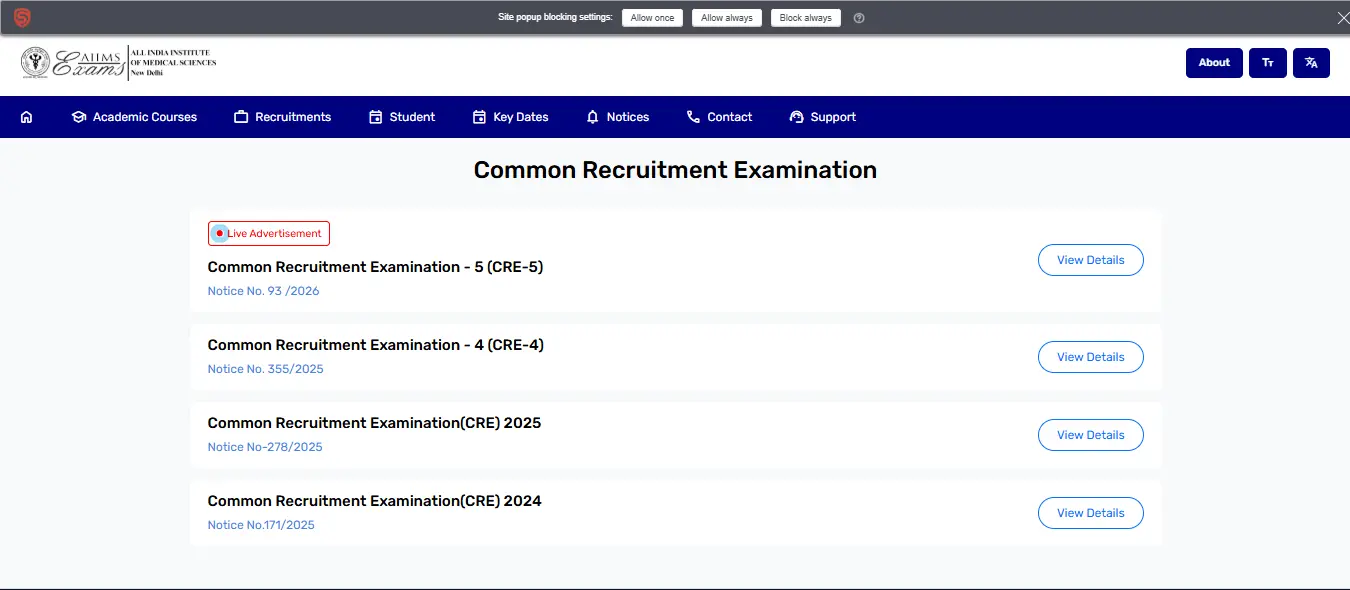This screenshot has height=590, width=1350.
Task: Click the Common Recruitment Examination page heading
Action: 675,170
